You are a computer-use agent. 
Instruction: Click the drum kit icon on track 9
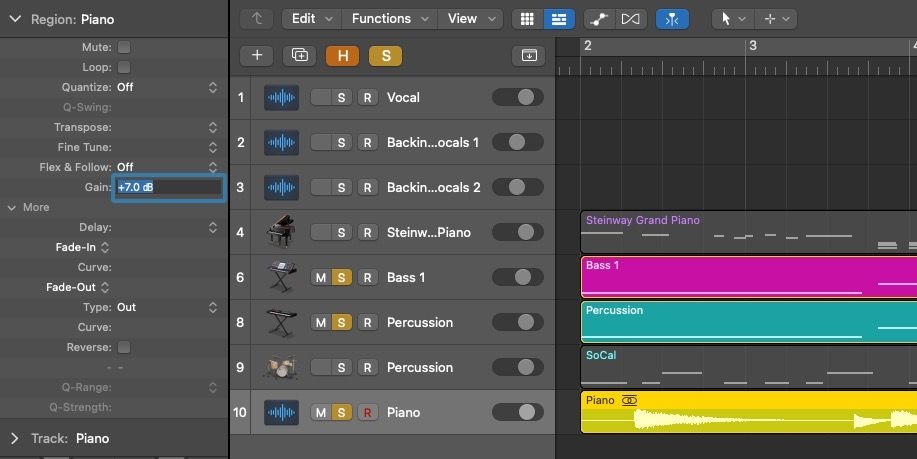pos(281,367)
